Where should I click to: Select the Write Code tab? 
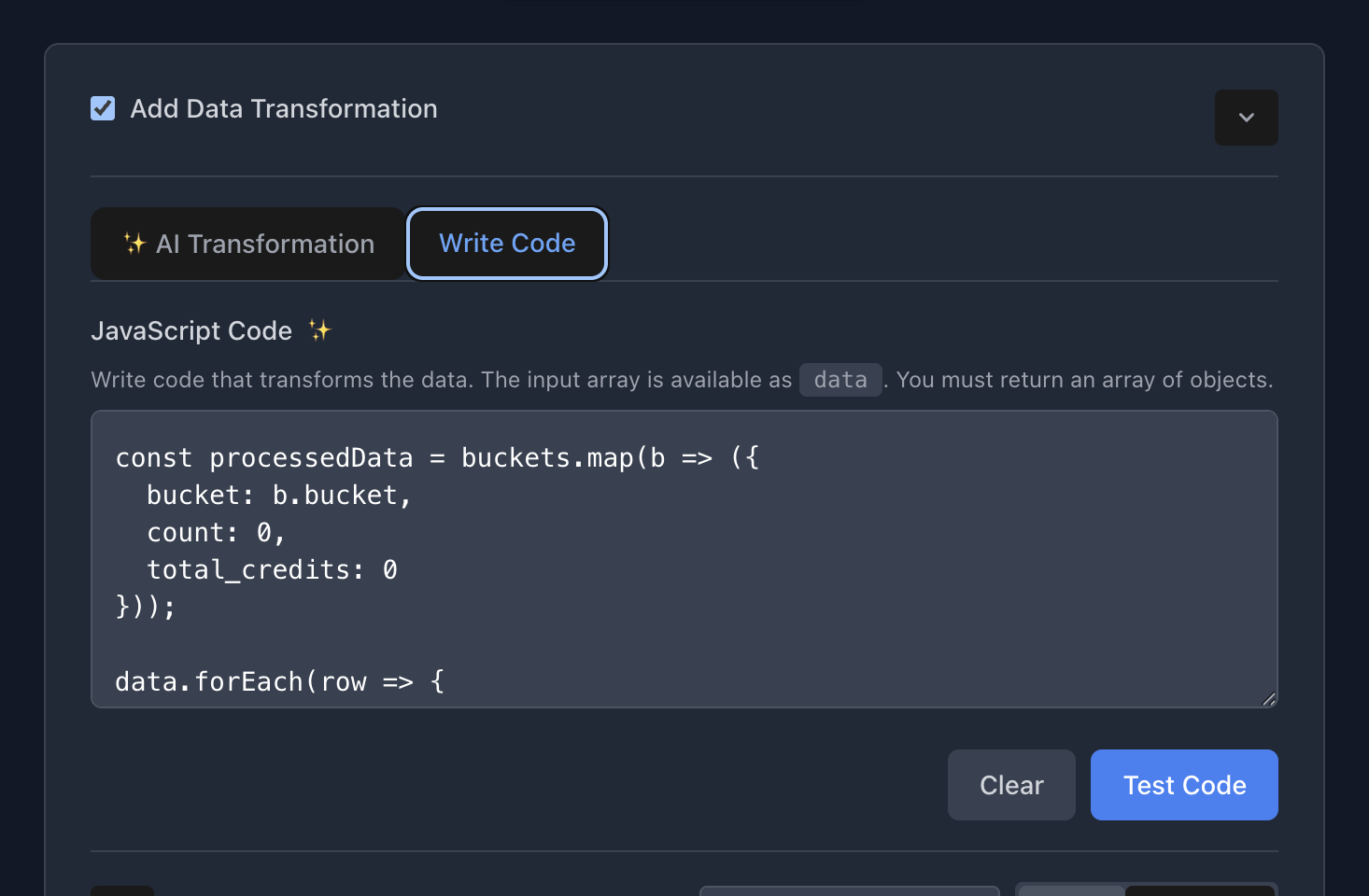coord(507,244)
